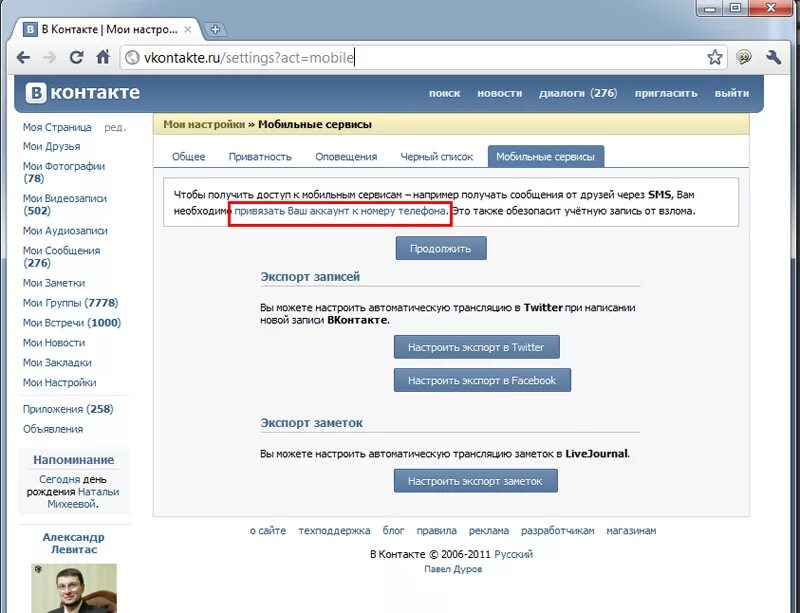Viewport: 800px width, 613px height.
Task: Switch to the 'Приватность' tab
Action: tap(260, 157)
